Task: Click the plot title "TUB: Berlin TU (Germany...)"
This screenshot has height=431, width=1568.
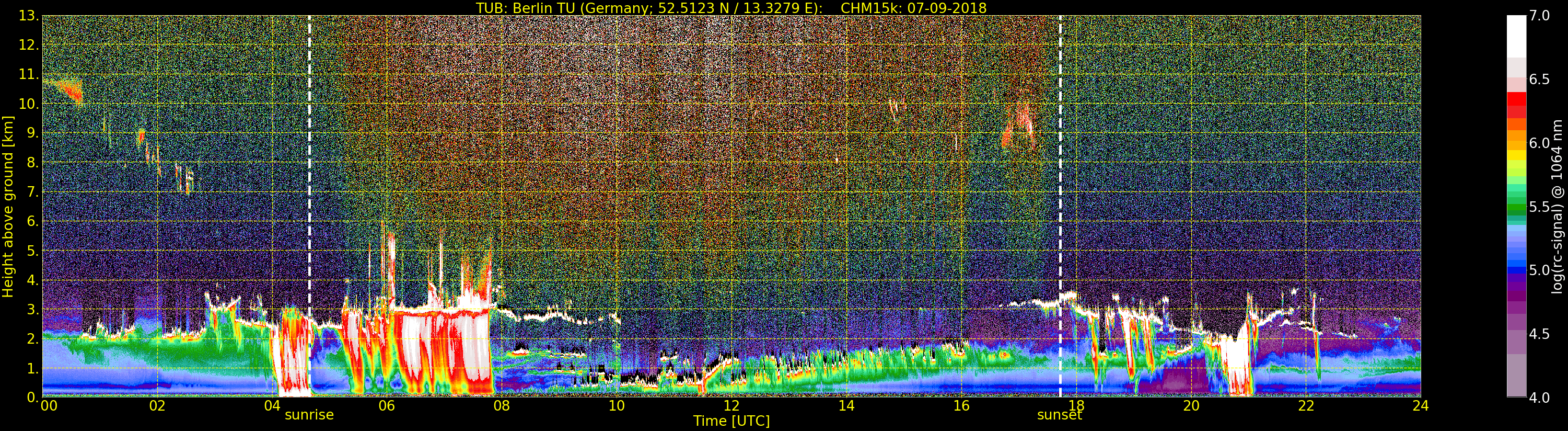Action: 731,8
